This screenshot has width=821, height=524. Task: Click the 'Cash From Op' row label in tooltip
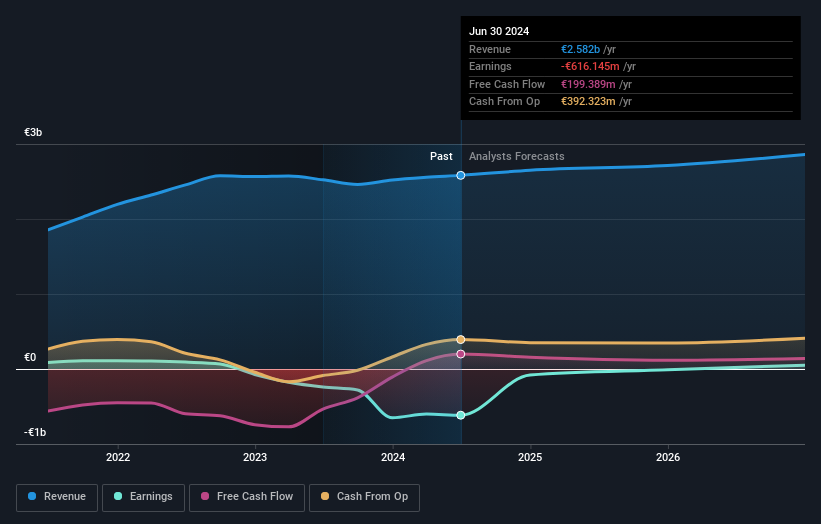504,102
